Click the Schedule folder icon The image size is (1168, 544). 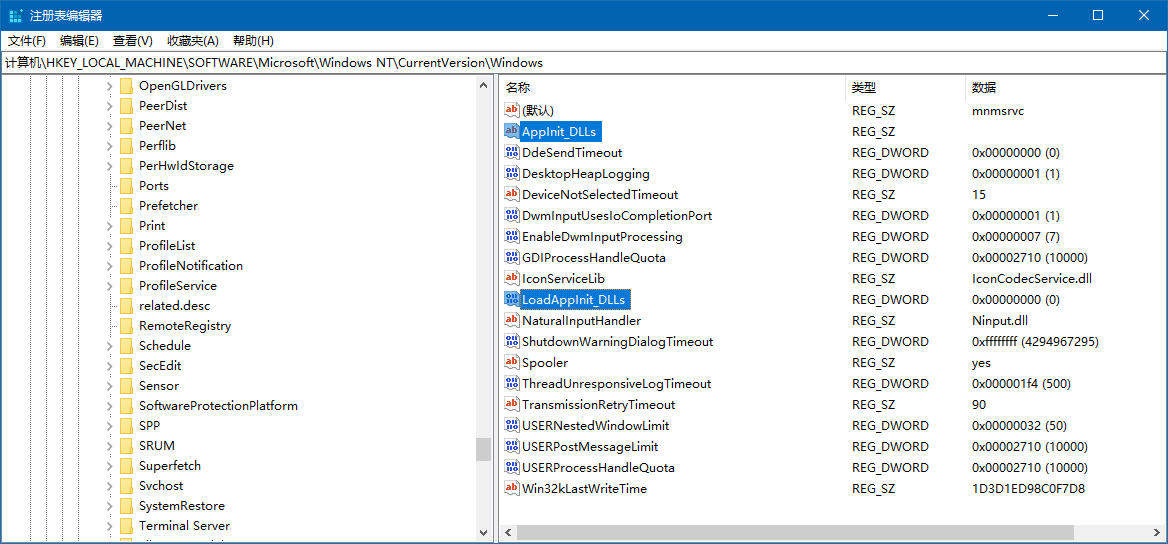[x=126, y=346]
